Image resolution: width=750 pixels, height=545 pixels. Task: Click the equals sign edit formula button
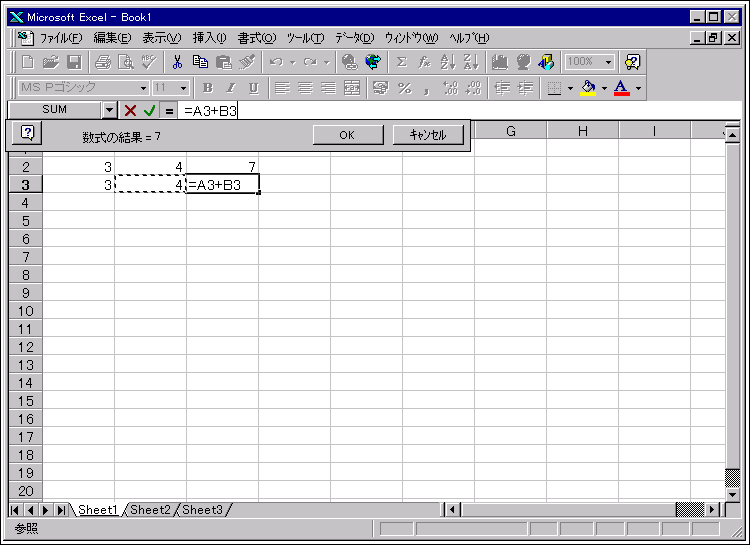[x=169, y=110]
